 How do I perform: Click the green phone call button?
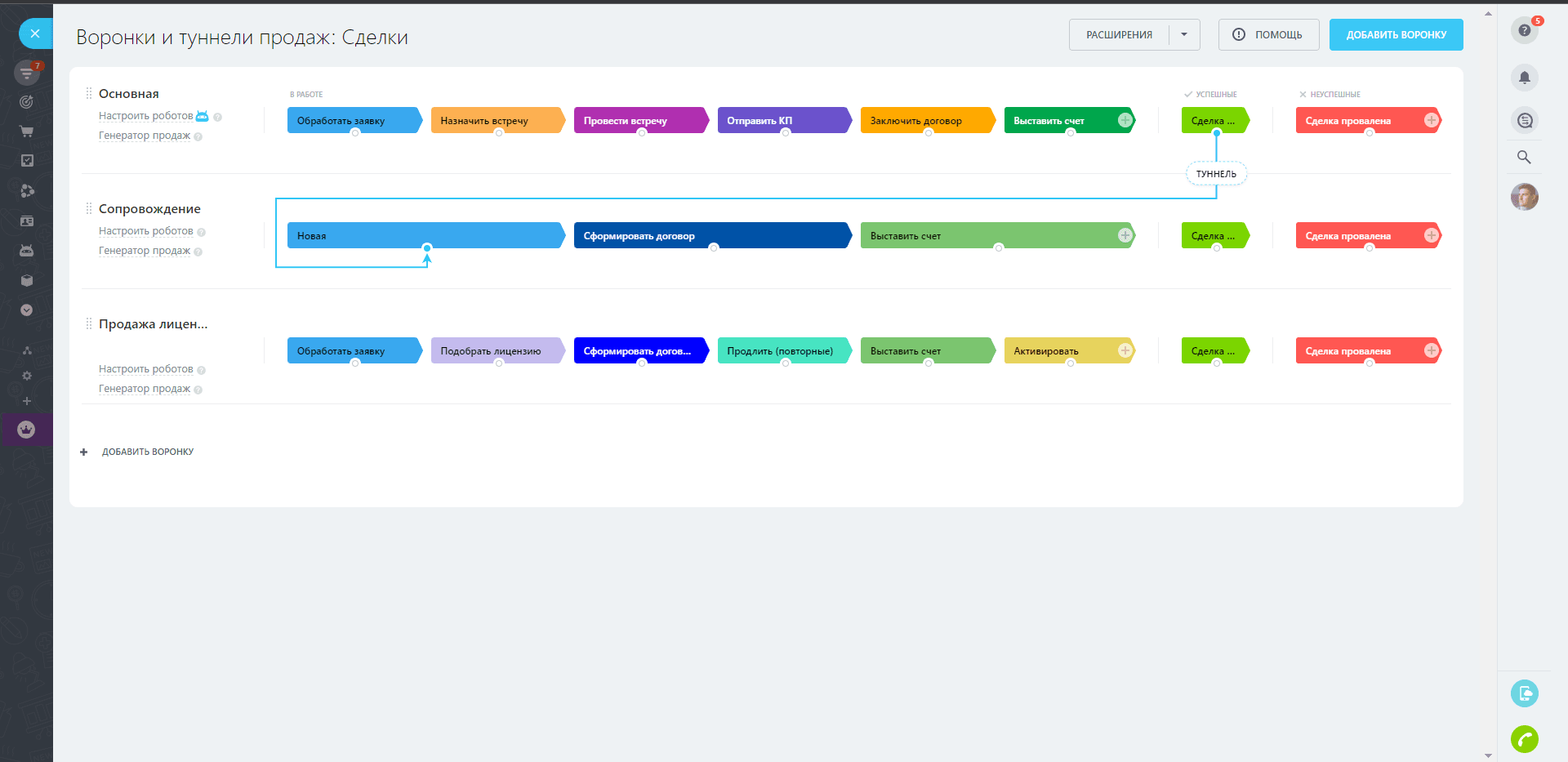(1524, 739)
